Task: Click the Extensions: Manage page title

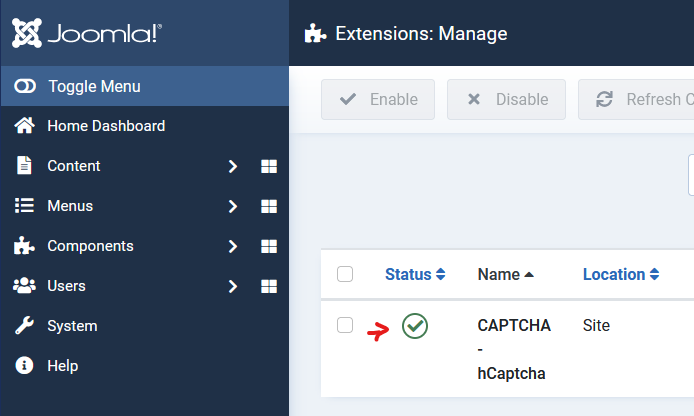Action: click(x=421, y=34)
